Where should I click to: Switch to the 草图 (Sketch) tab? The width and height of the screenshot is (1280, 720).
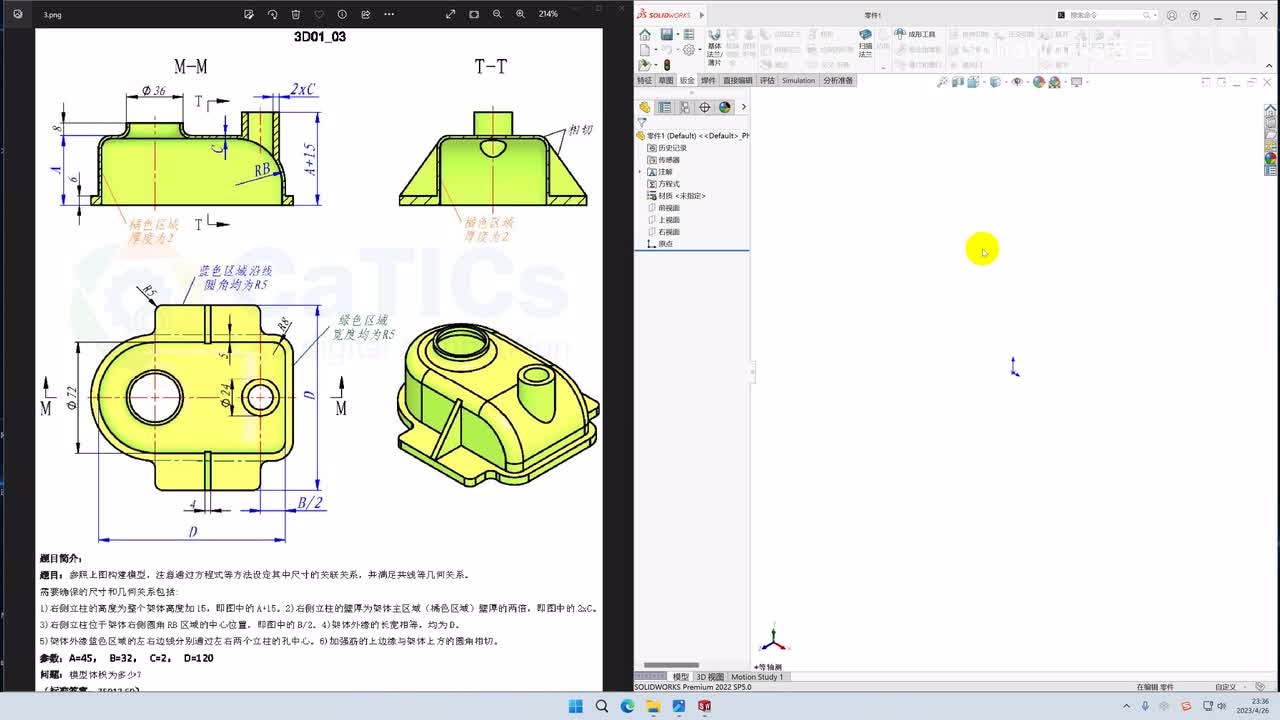click(x=665, y=81)
